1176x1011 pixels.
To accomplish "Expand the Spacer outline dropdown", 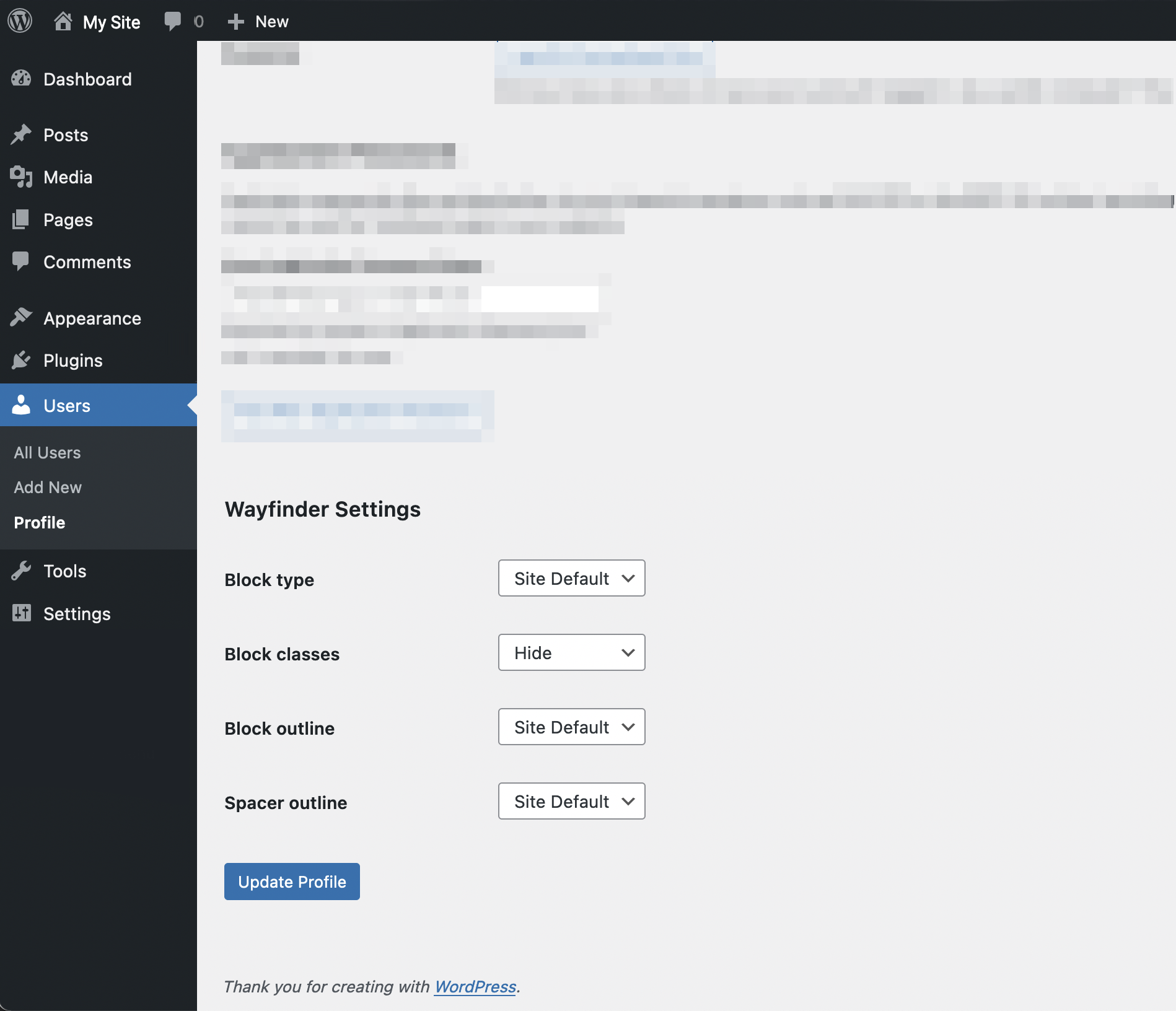I will pos(571,801).
